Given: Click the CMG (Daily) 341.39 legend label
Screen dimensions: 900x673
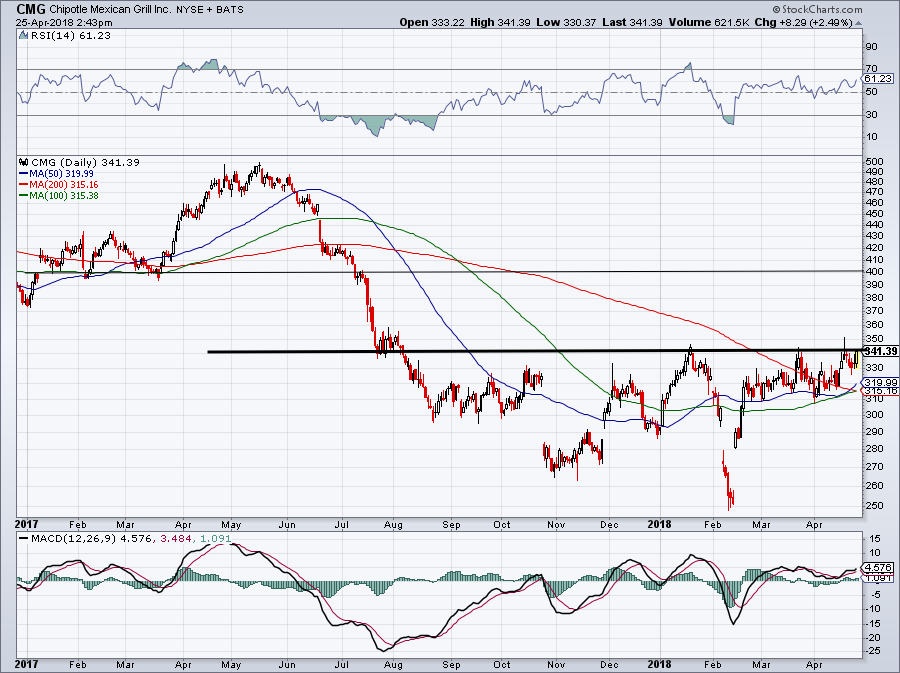Looking at the screenshot, I should 85,162.
